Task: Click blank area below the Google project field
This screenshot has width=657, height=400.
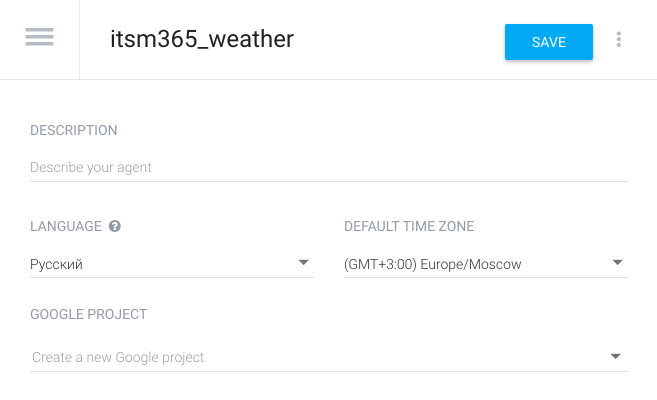Action: point(328,387)
